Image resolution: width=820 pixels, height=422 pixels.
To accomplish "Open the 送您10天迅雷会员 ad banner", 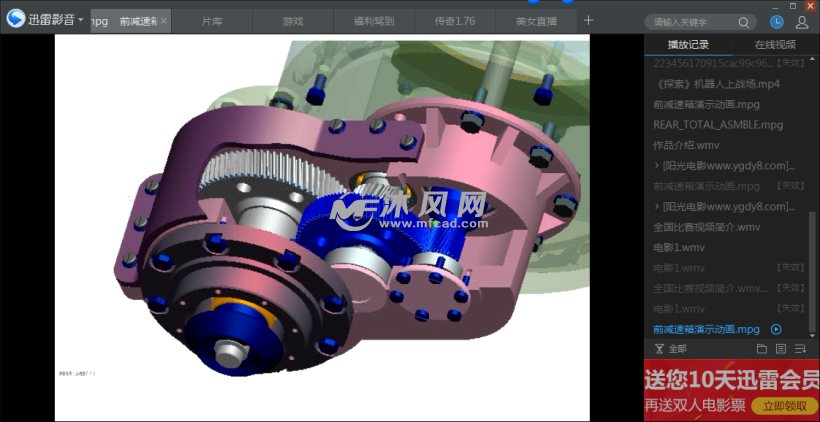I will click(732, 391).
